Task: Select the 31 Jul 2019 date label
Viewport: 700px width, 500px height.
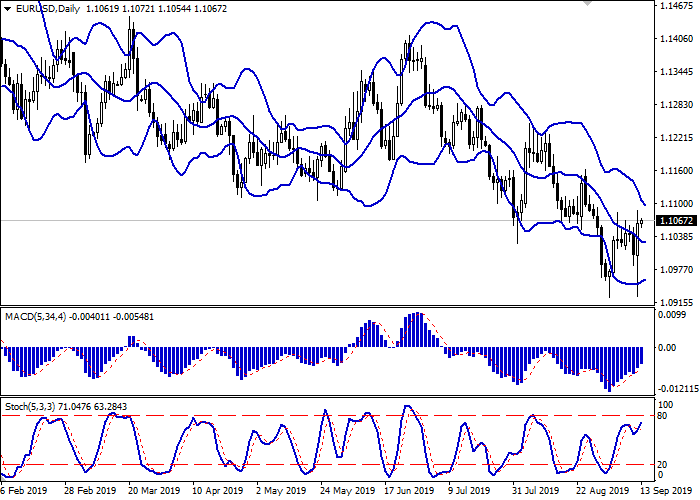Action: [x=536, y=491]
